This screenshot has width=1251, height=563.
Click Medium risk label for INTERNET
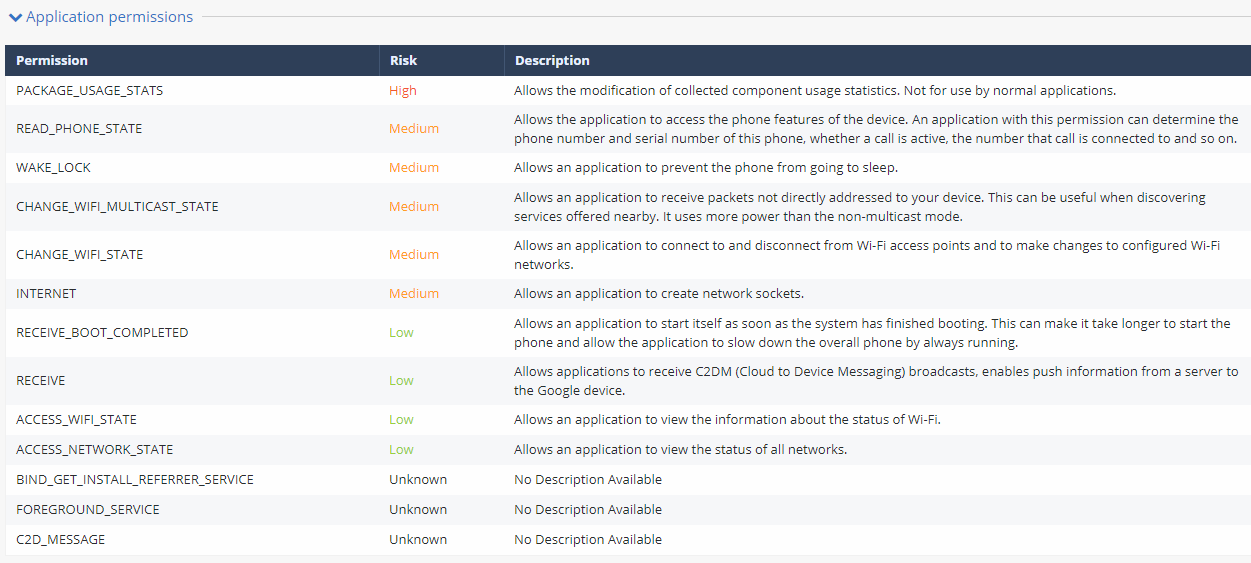(414, 293)
